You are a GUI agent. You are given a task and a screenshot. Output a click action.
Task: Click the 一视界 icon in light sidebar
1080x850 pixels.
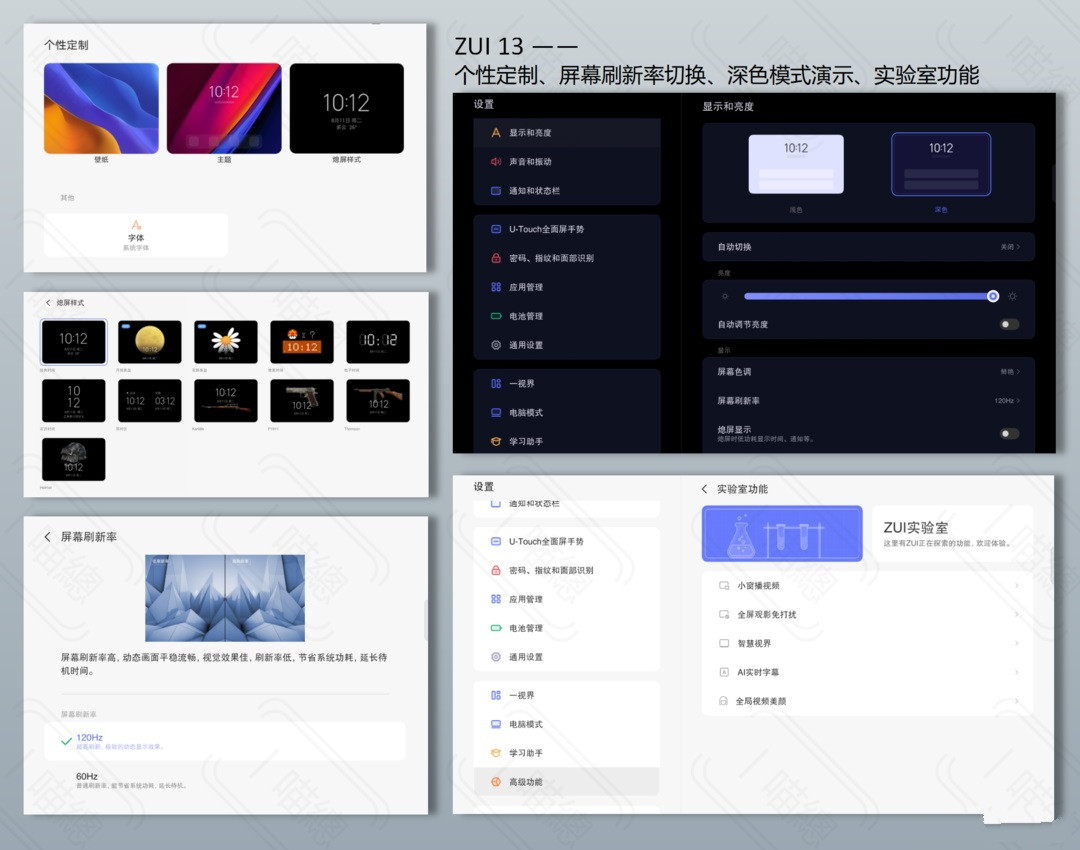coord(496,696)
